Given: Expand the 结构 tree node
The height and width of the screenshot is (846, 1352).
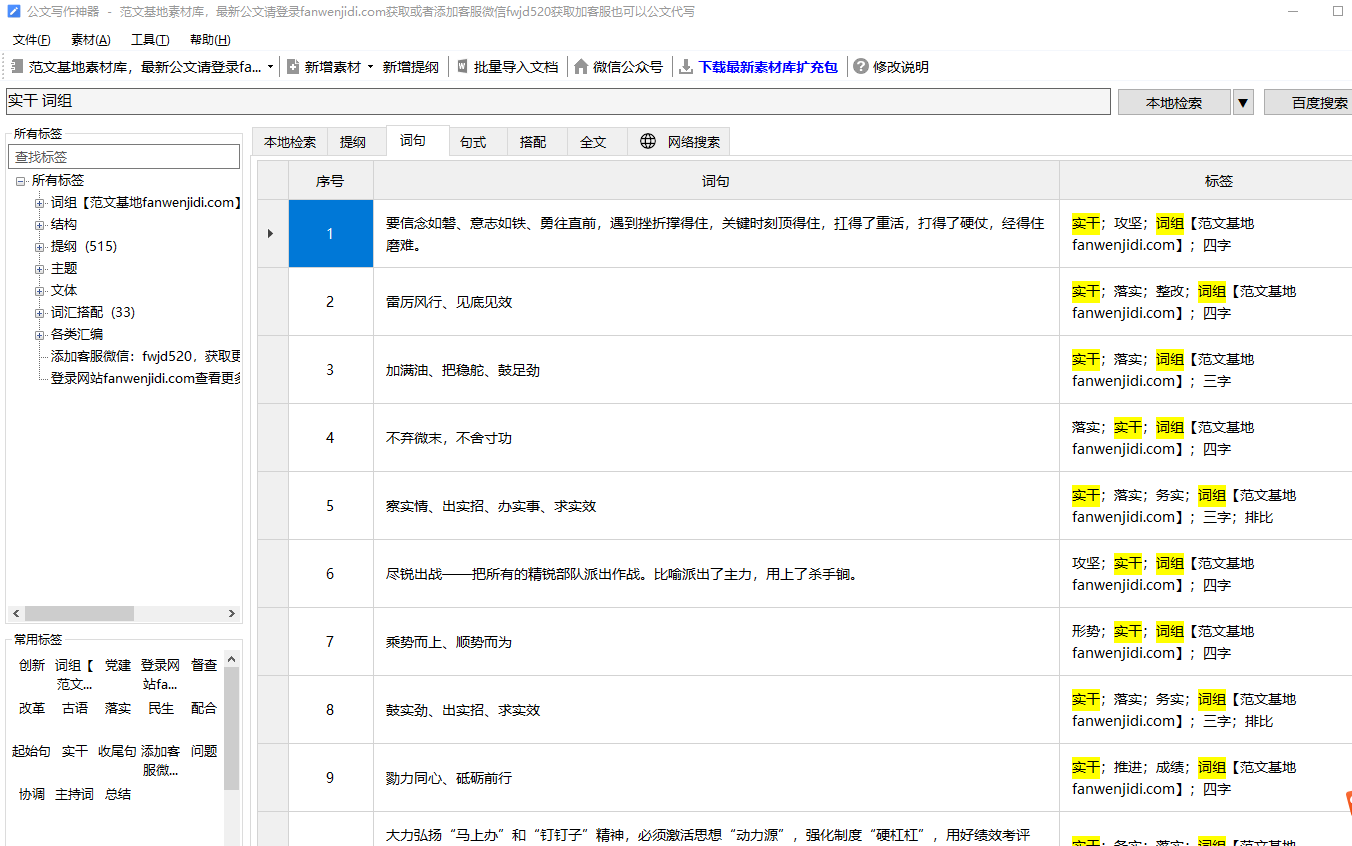Looking at the screenshot, I should point(40,225).
